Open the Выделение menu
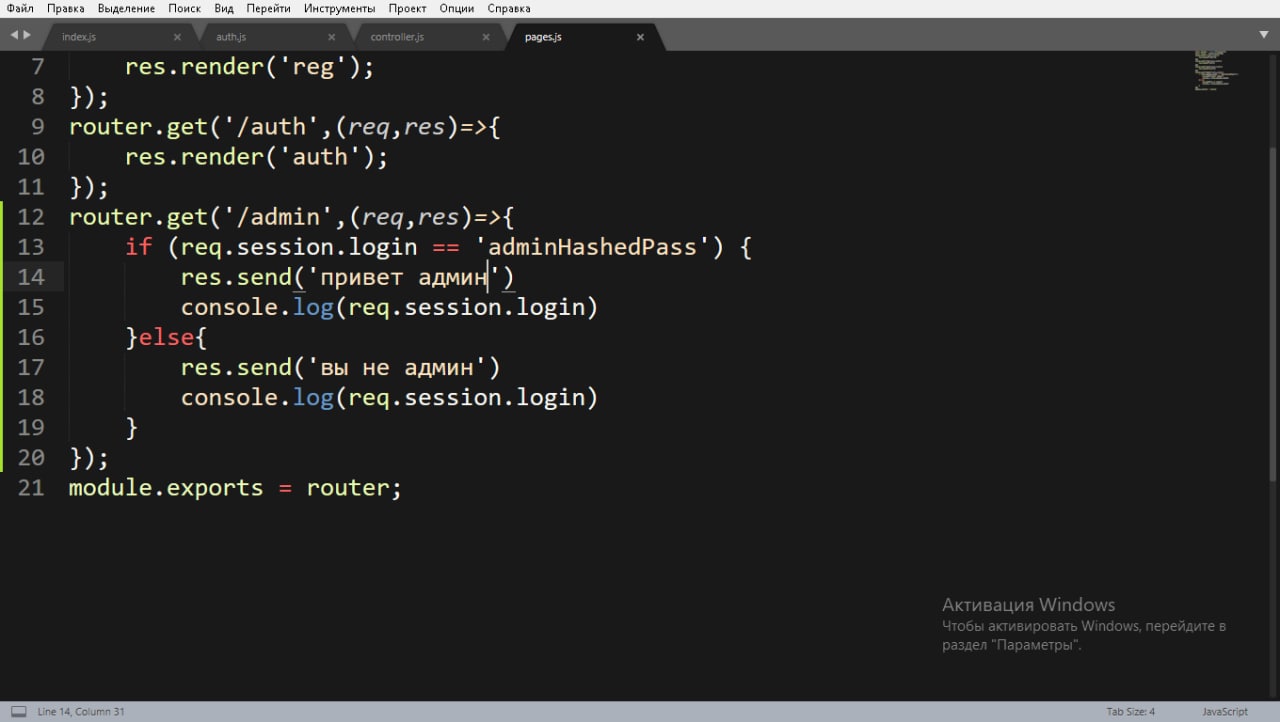Viewport: 1280px width, 722px height. [x=127, y=8]
